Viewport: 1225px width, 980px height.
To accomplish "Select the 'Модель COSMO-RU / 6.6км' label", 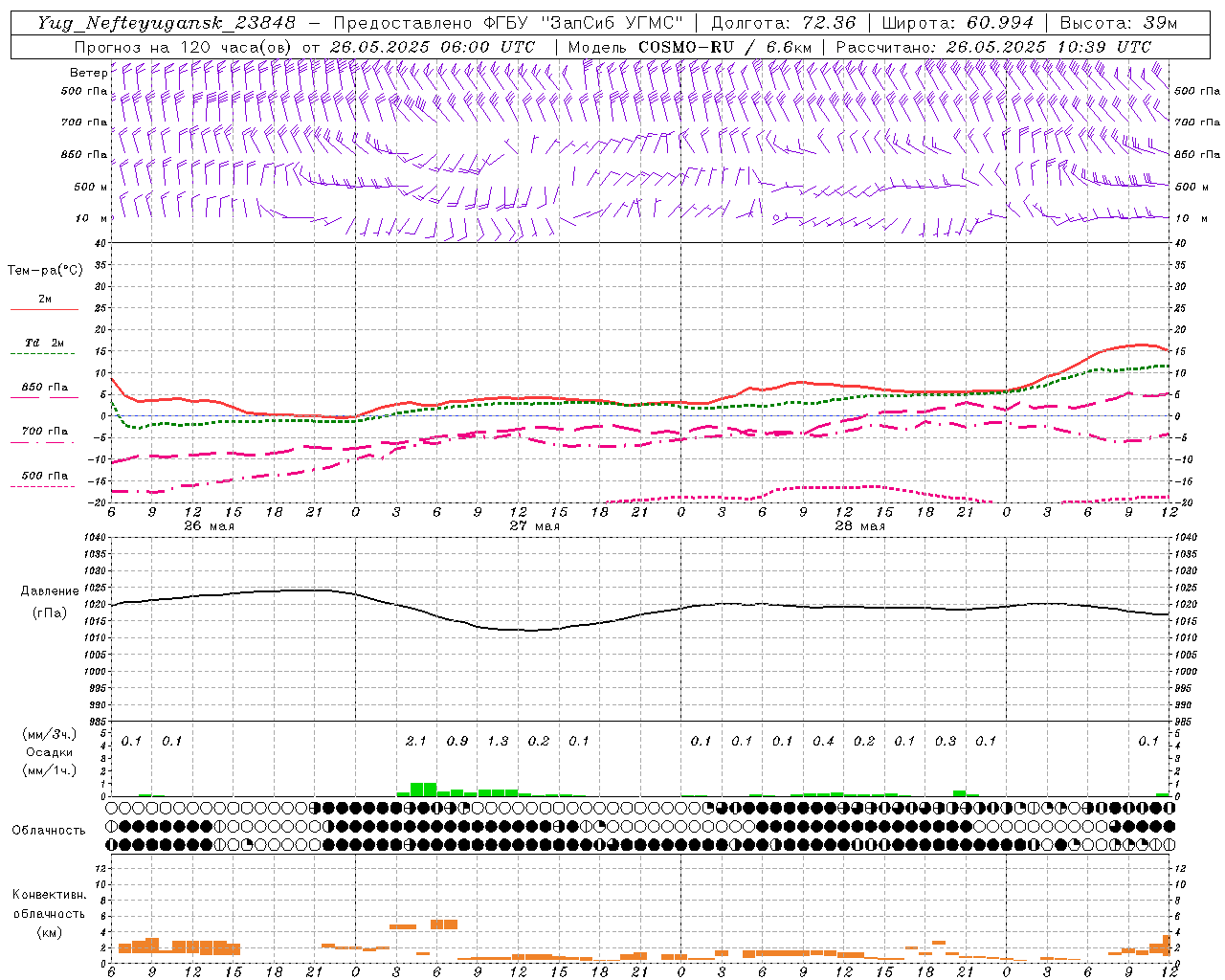I will coord(690,47).
